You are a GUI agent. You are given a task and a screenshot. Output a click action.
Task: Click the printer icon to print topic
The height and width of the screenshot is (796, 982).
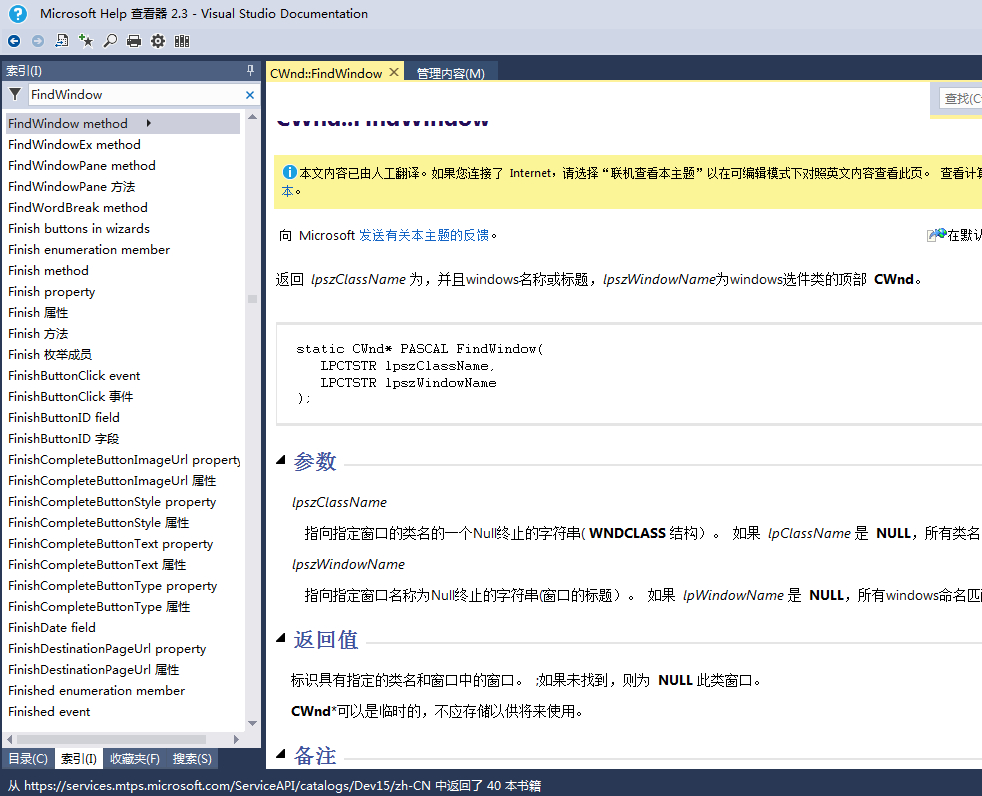click(133, 41)
